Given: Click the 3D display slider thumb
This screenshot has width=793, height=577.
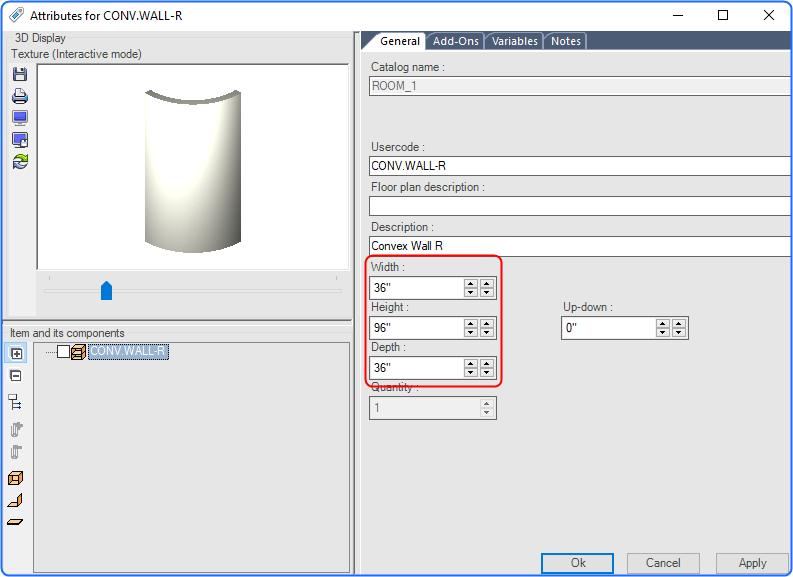Looking at the screenshot, I should click(106, 291).
